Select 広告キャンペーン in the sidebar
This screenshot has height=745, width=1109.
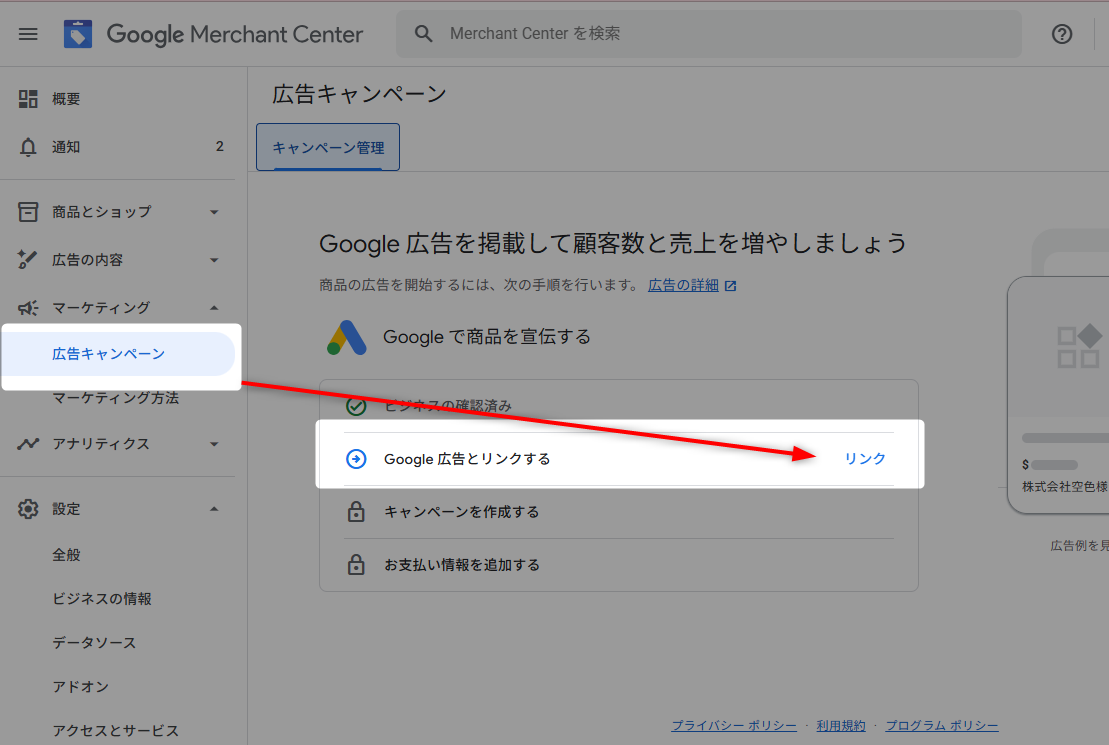point(117,354)
